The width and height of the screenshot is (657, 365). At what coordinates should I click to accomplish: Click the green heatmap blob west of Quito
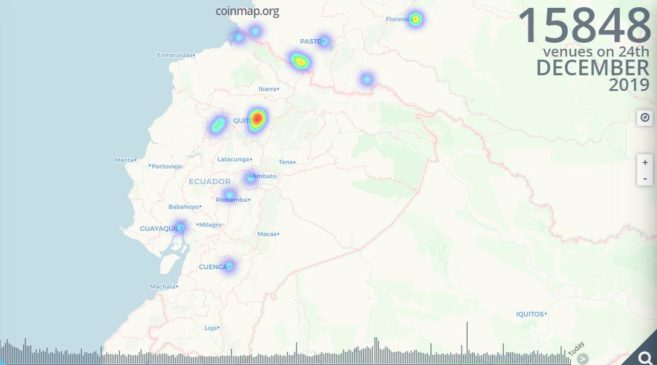(218, 125)
